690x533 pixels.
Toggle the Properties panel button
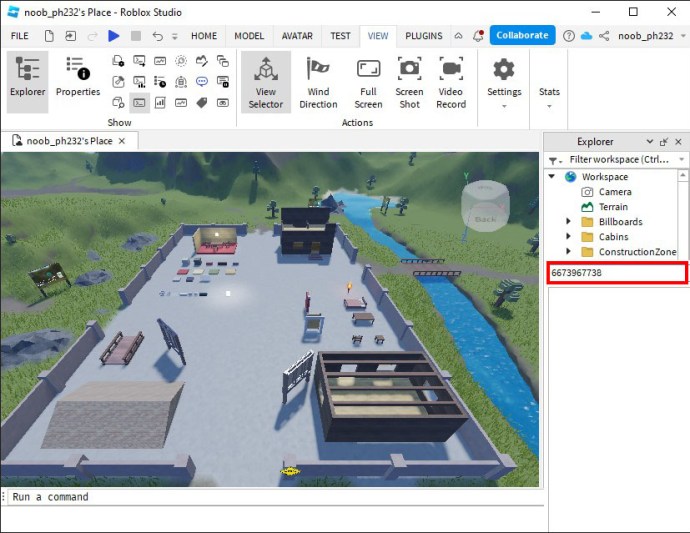pos(78,78)
